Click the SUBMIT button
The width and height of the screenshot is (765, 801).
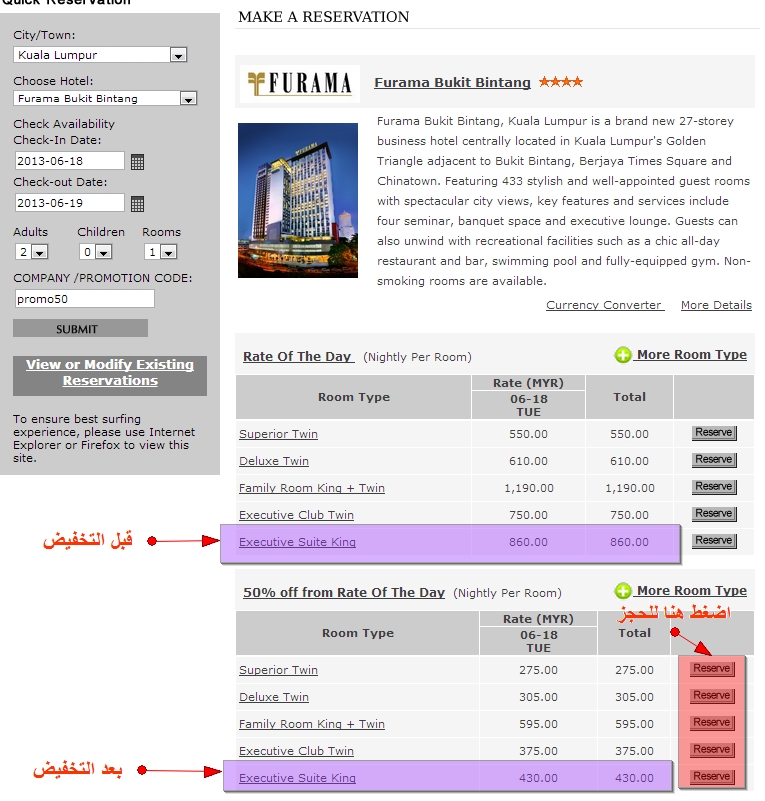[x=80, y=328]
